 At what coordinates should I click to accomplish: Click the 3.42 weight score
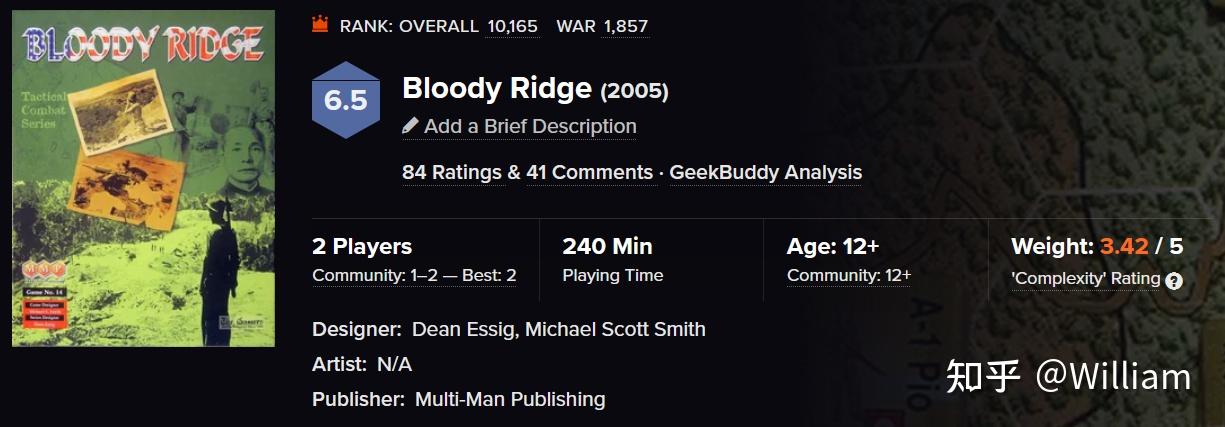(x=1126, y=246)
